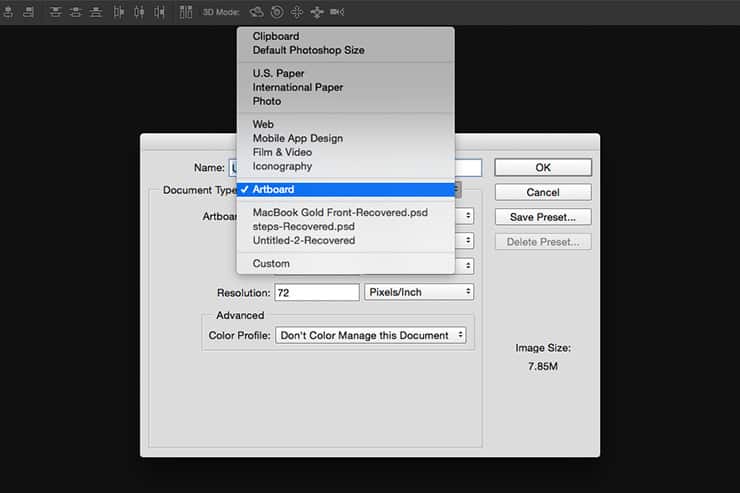Select the 3D zoom camera icon
740x493 pixels.
337,12
